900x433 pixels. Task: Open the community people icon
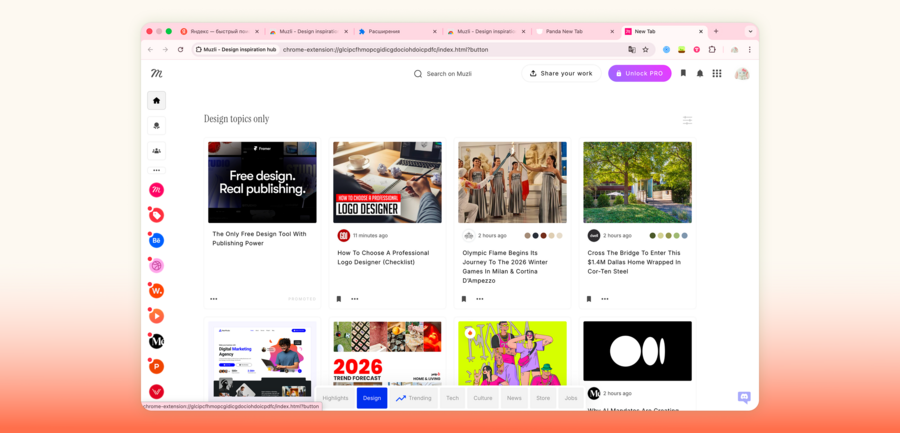(156, 151)
